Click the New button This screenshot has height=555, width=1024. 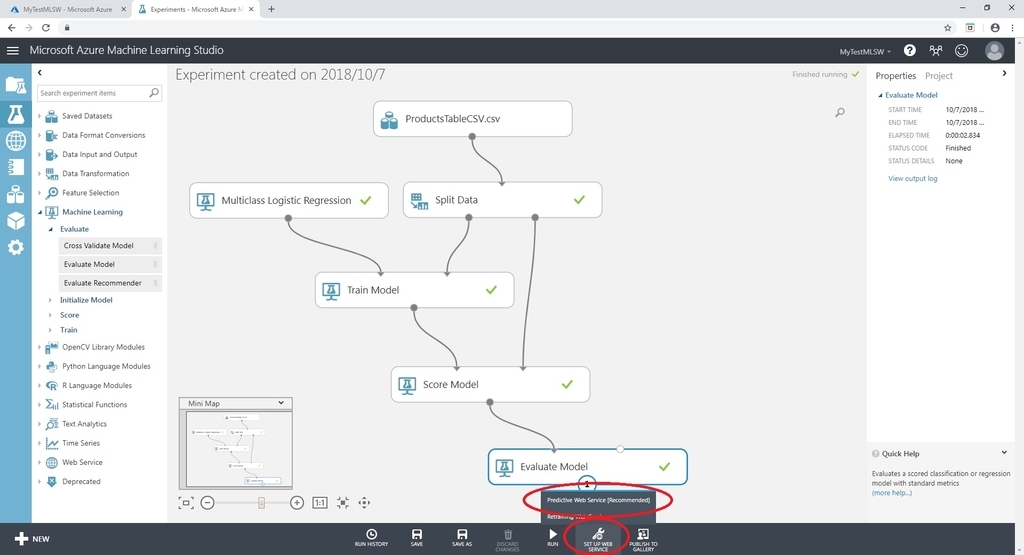coord(32,539)
